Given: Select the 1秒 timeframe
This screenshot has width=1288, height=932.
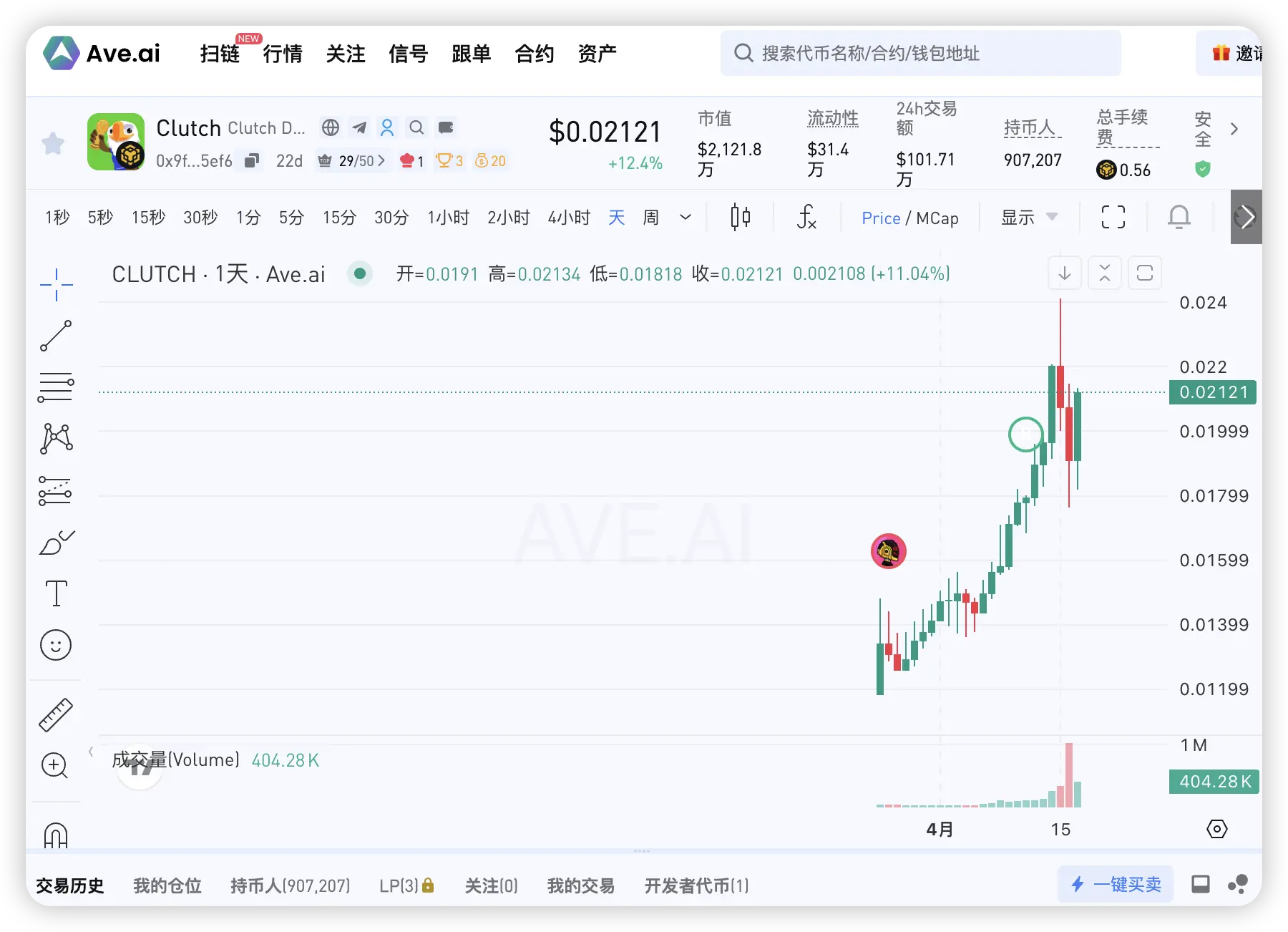Looking at the screenshot, I should (57, 218).
